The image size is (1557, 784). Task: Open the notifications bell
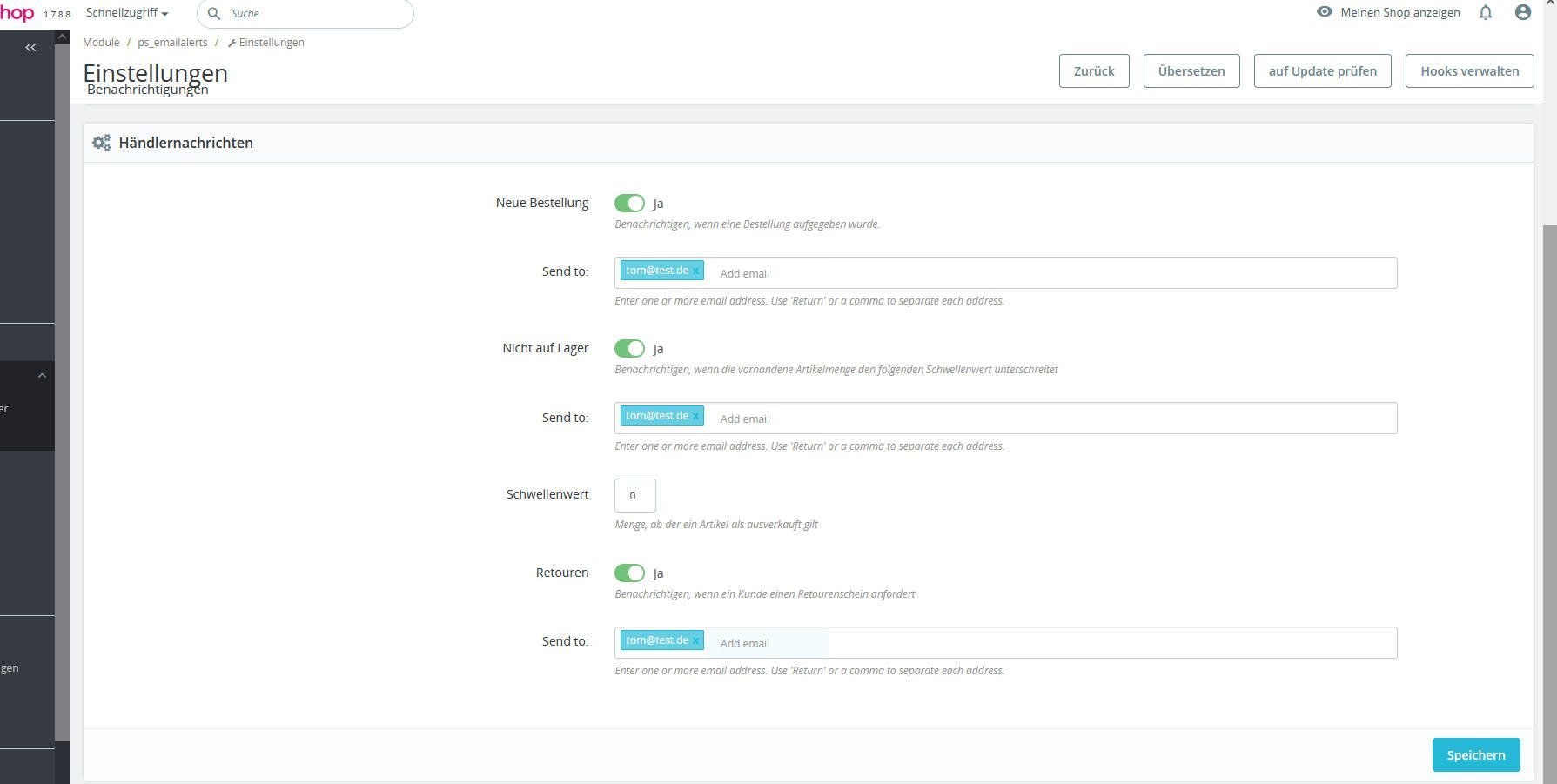(x=1486, y=12)
